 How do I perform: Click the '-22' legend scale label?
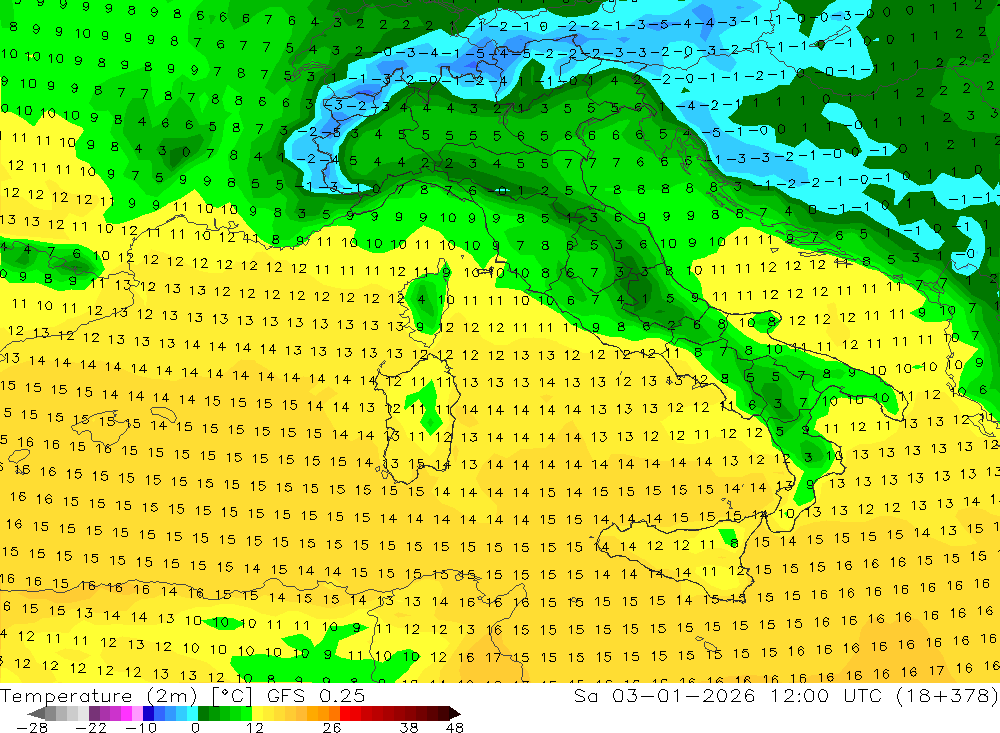click(x=91, y=728)
